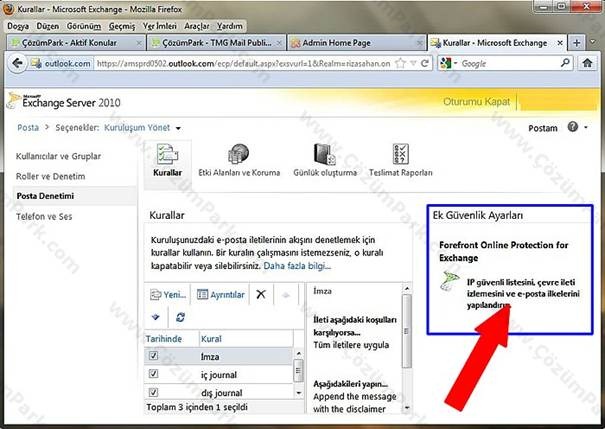The width and height of the screenshot is (605, 429).
Task: Close the ÇözümPark - TMG Mail tab
Action: pyautogui.click(x=279, y=43)
